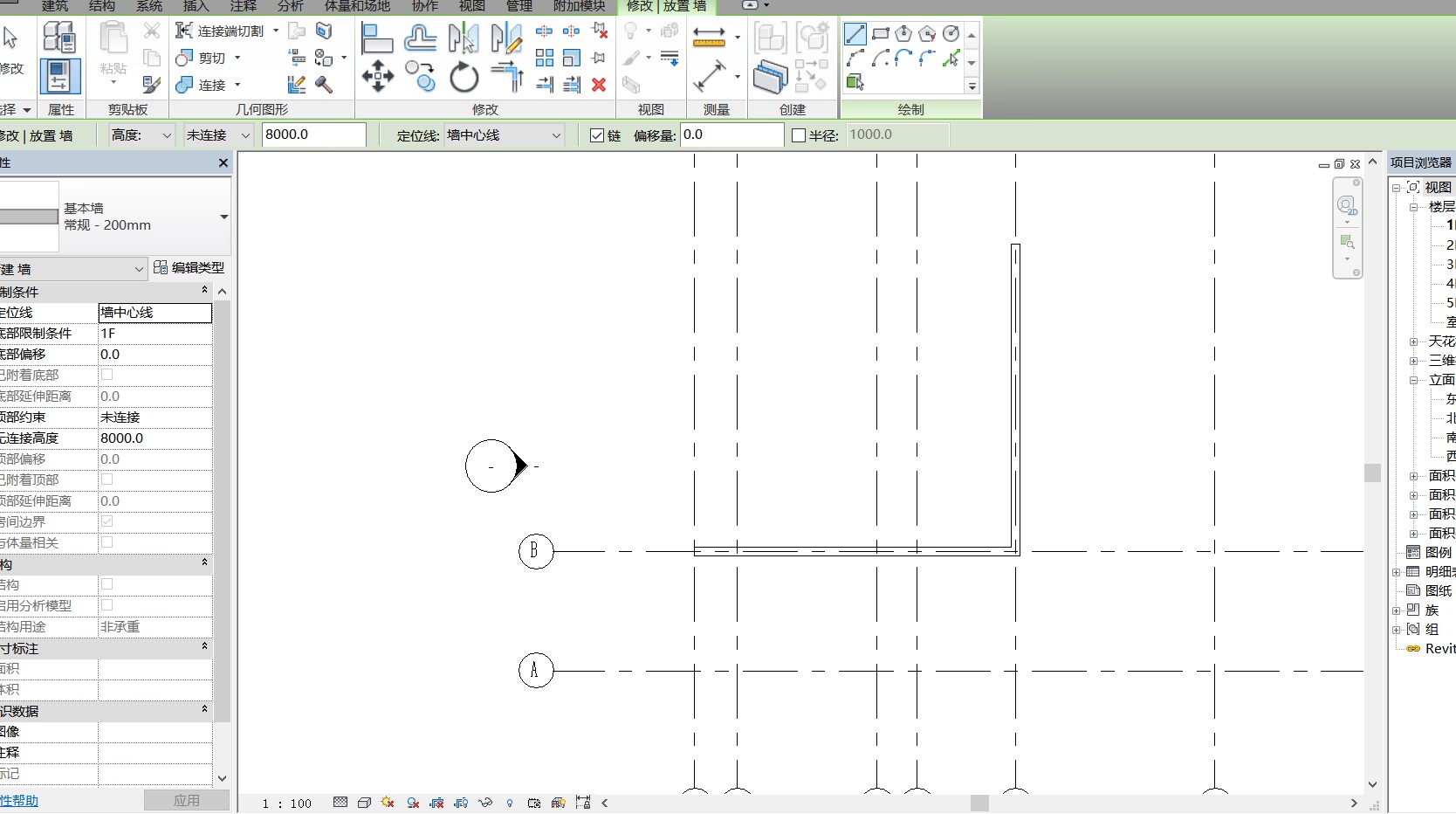Click the Rotate tool icon
This screenshot has height=814, width=1456.
click(464, 79)
